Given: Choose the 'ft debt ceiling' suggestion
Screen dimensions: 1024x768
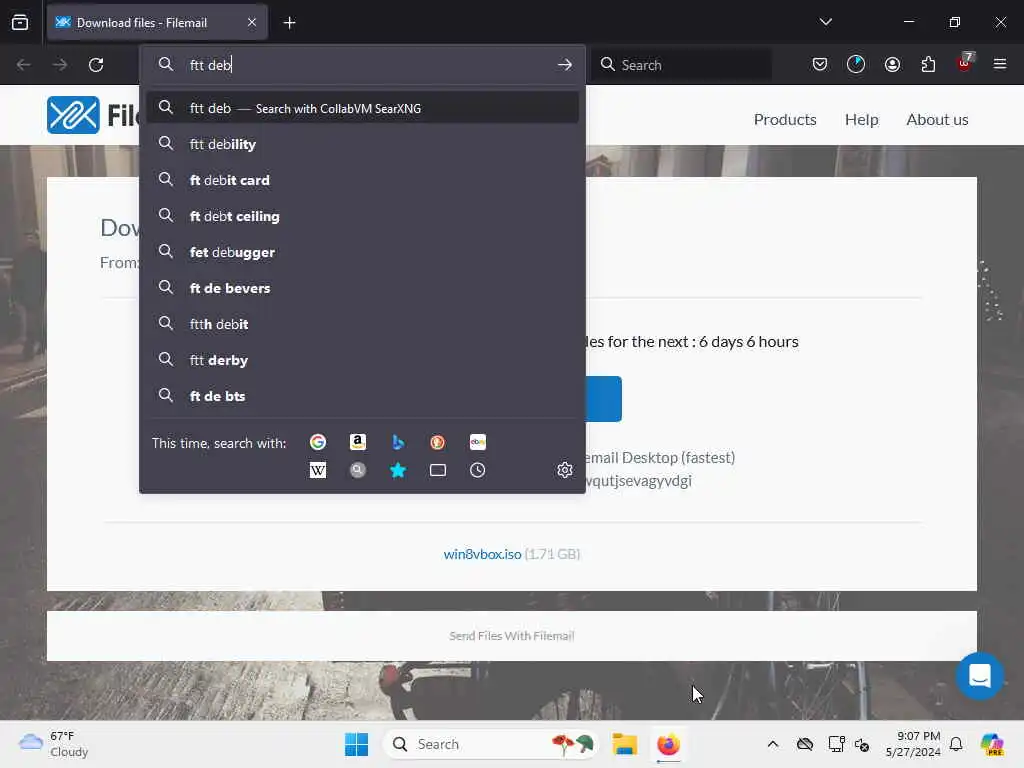Looking at the screenshot, I should point(362,216).
